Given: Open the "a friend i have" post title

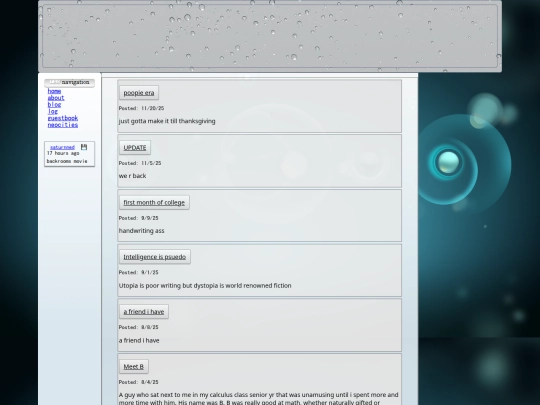Looking at the screenshot, I should click(x=144, y=312).
